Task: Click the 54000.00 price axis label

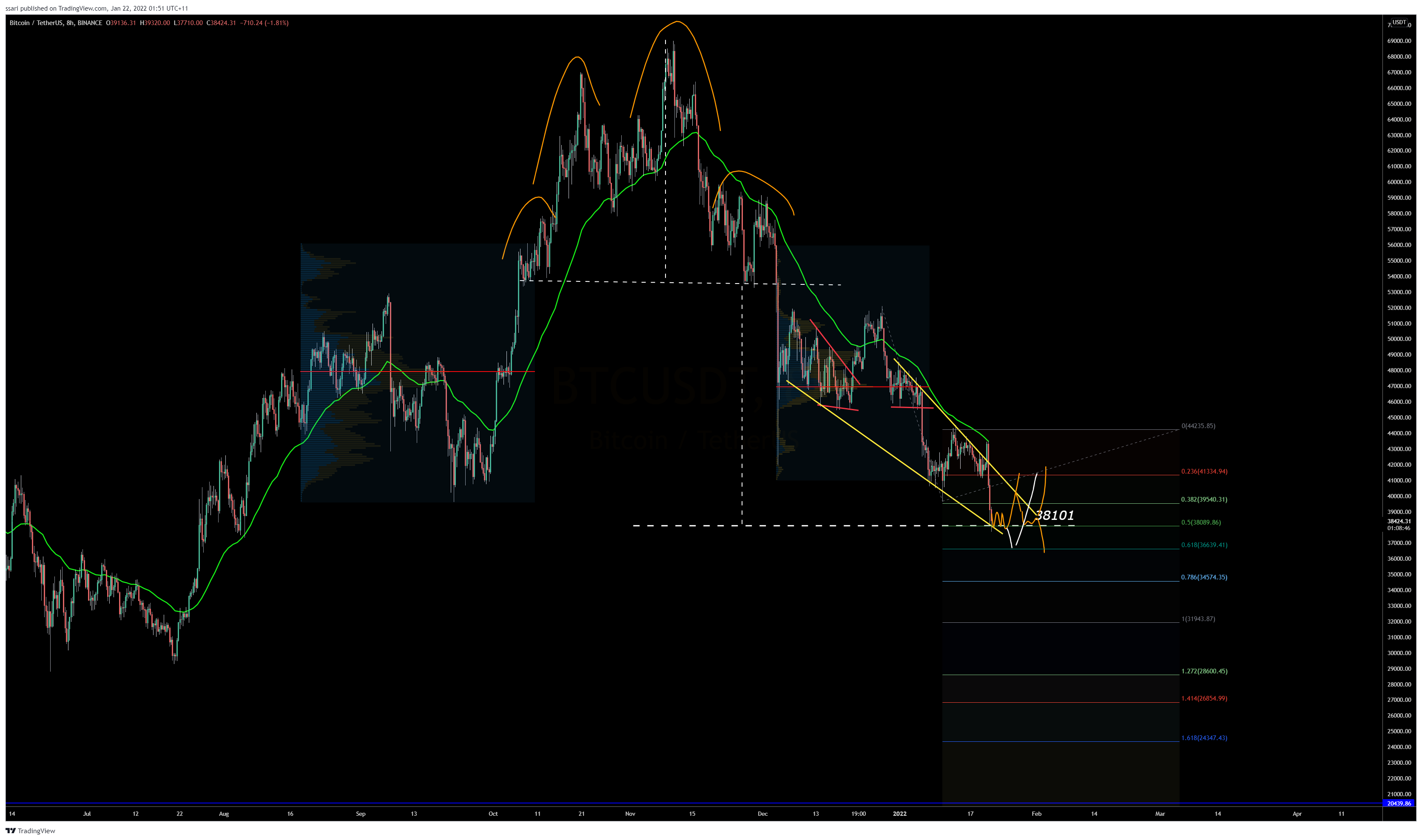Action: pos(1399,276)
